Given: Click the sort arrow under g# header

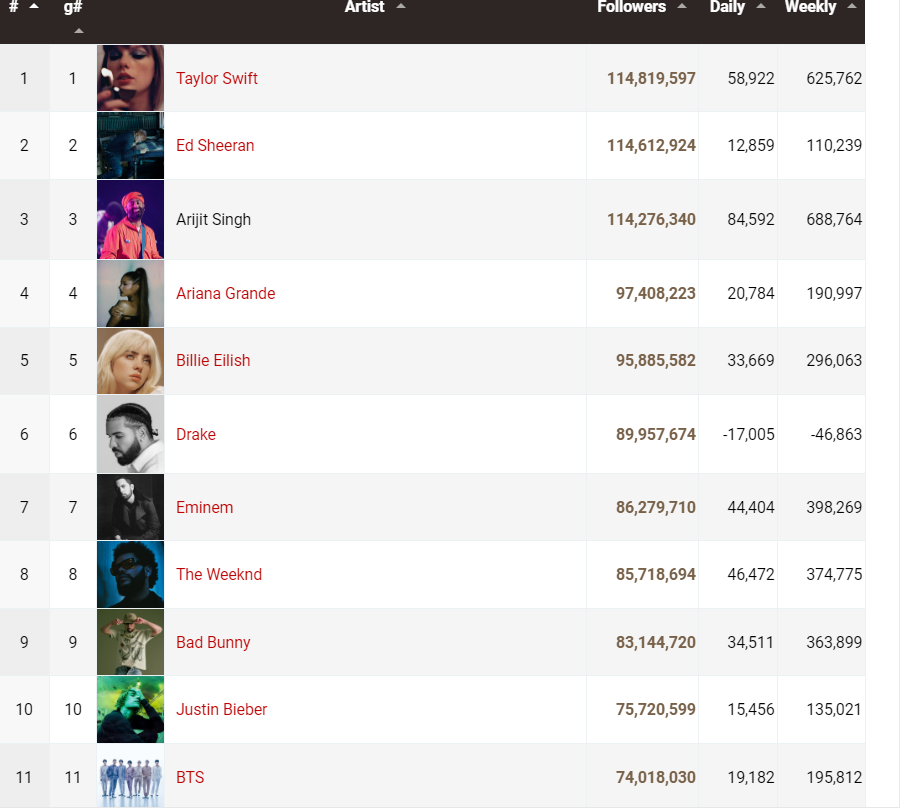Looking at the screenshot, I should (79, 31).
